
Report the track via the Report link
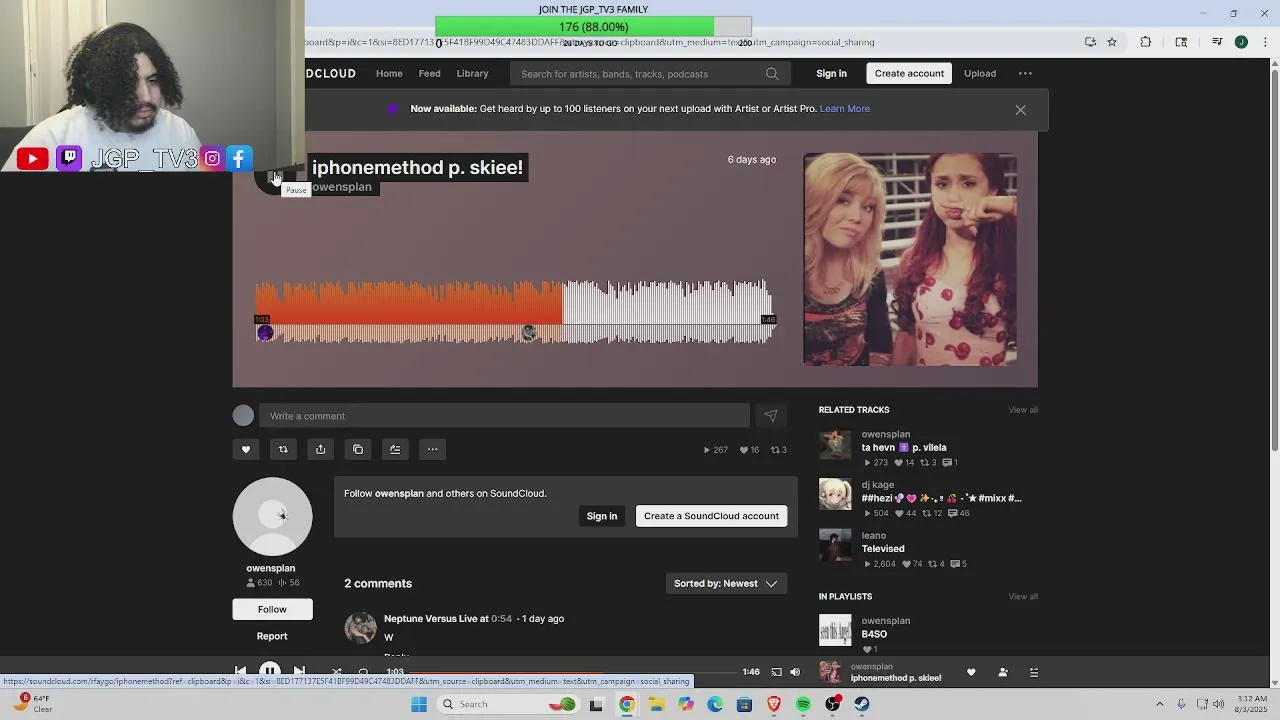point(272,636)
